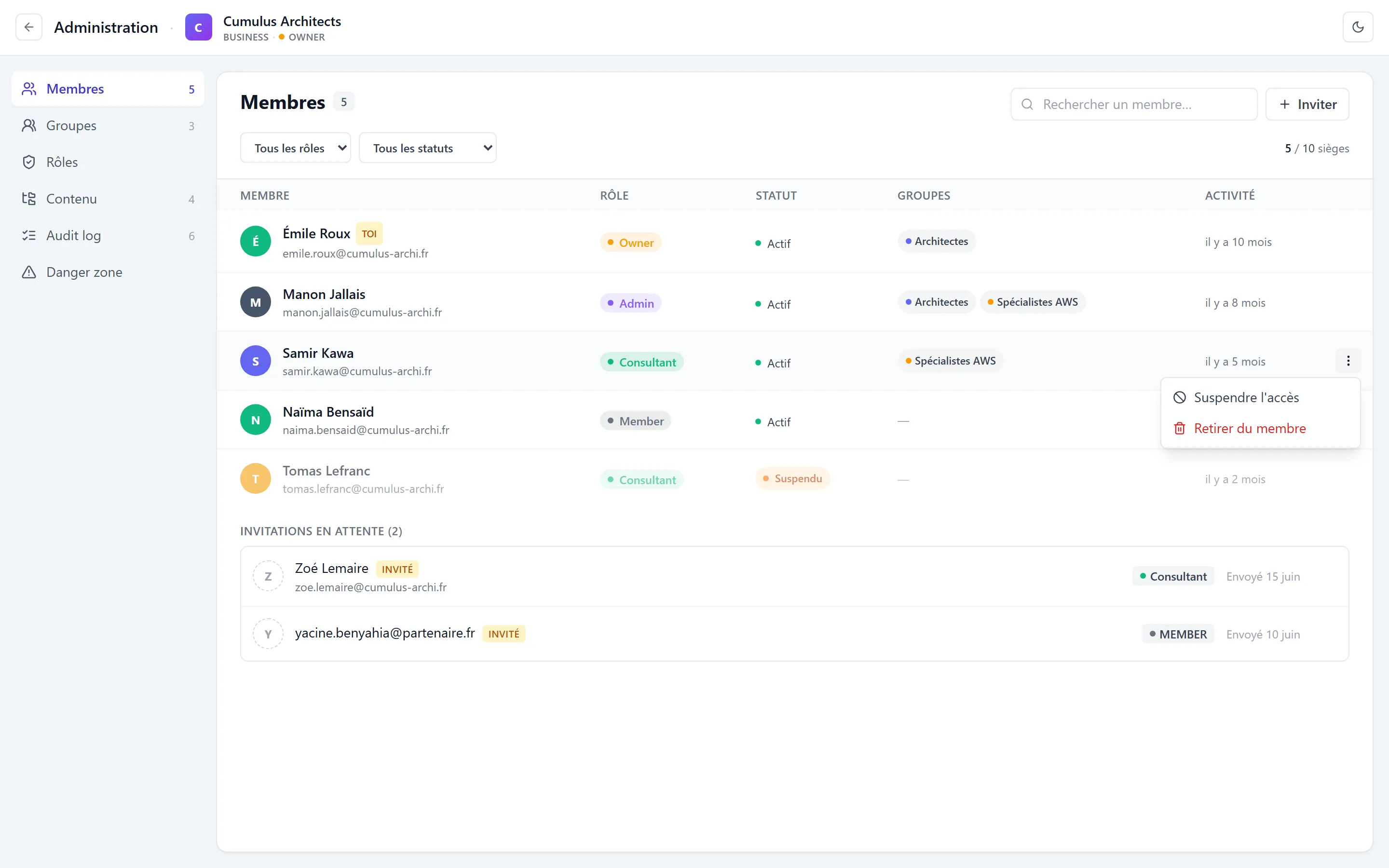Click the back arrow next to Administration

[x=29, y=27]
